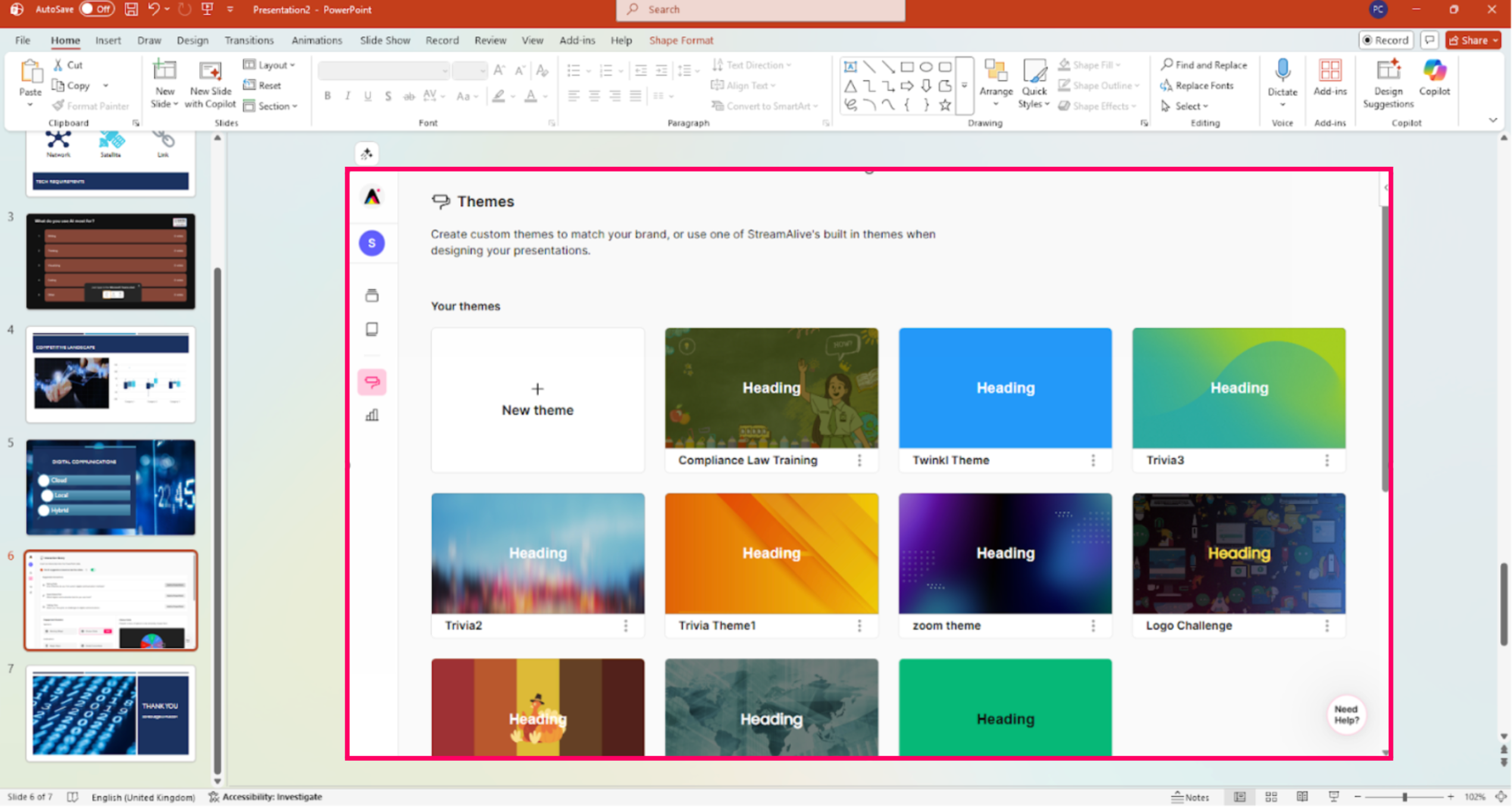Open the analytics bar chart sidebar icon

372,415
